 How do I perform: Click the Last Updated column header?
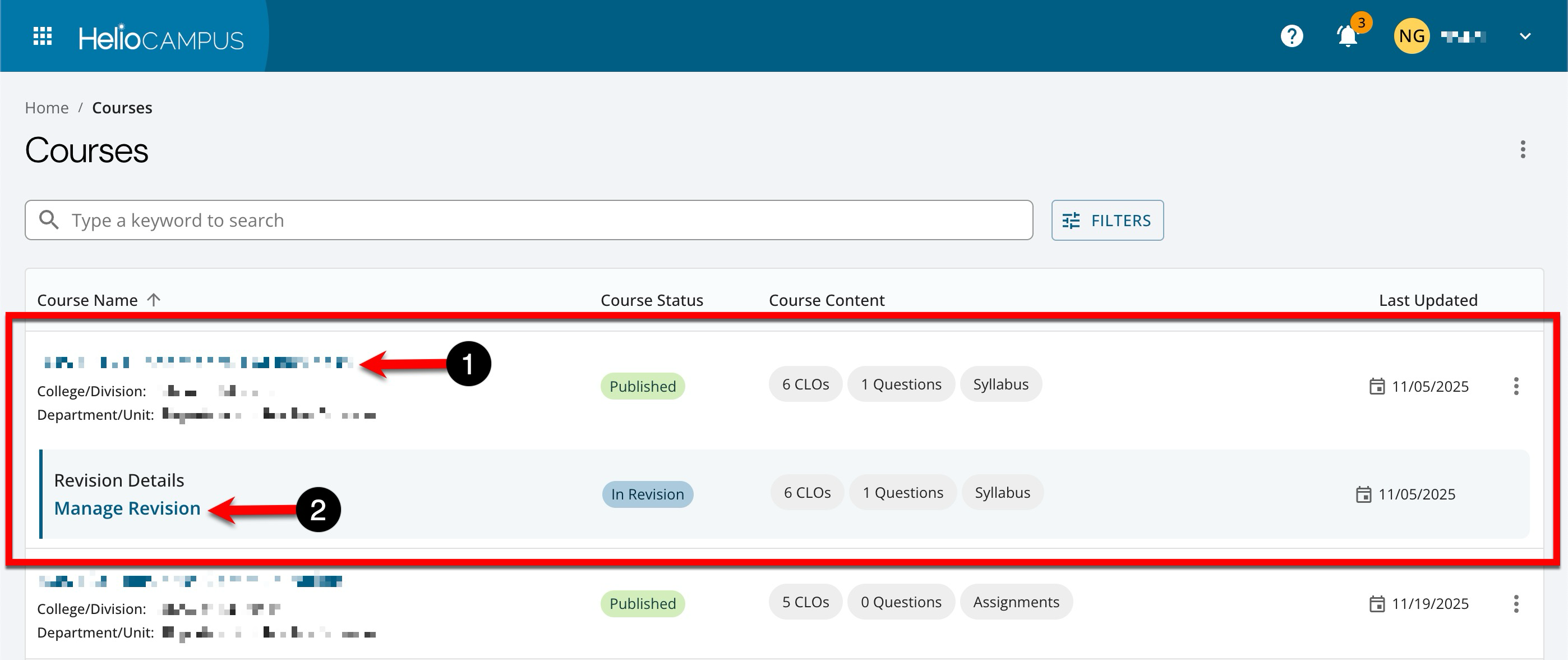pos(1427,300)
